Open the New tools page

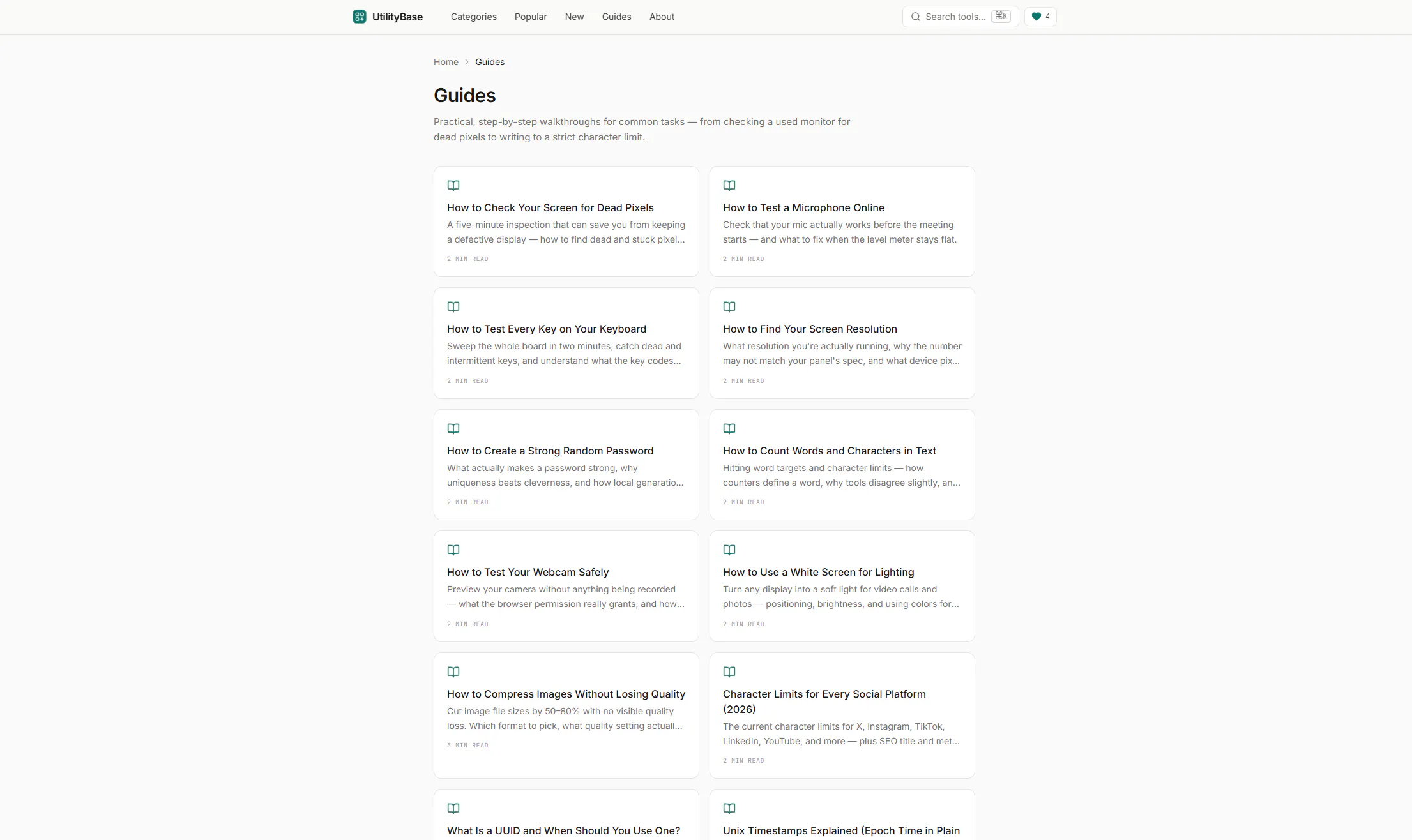[x=574, y=17]
